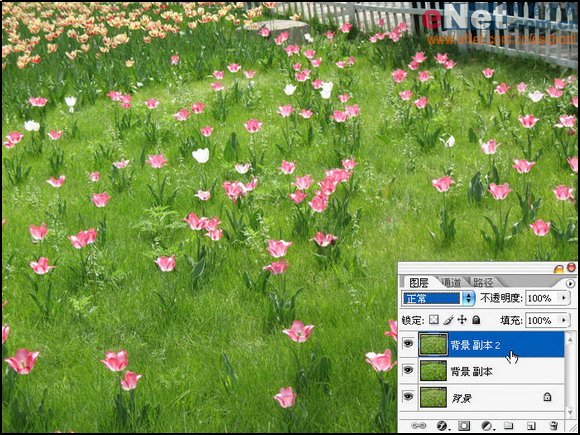
Task: Toggle lock position move icon
Action: click(463, 319)
